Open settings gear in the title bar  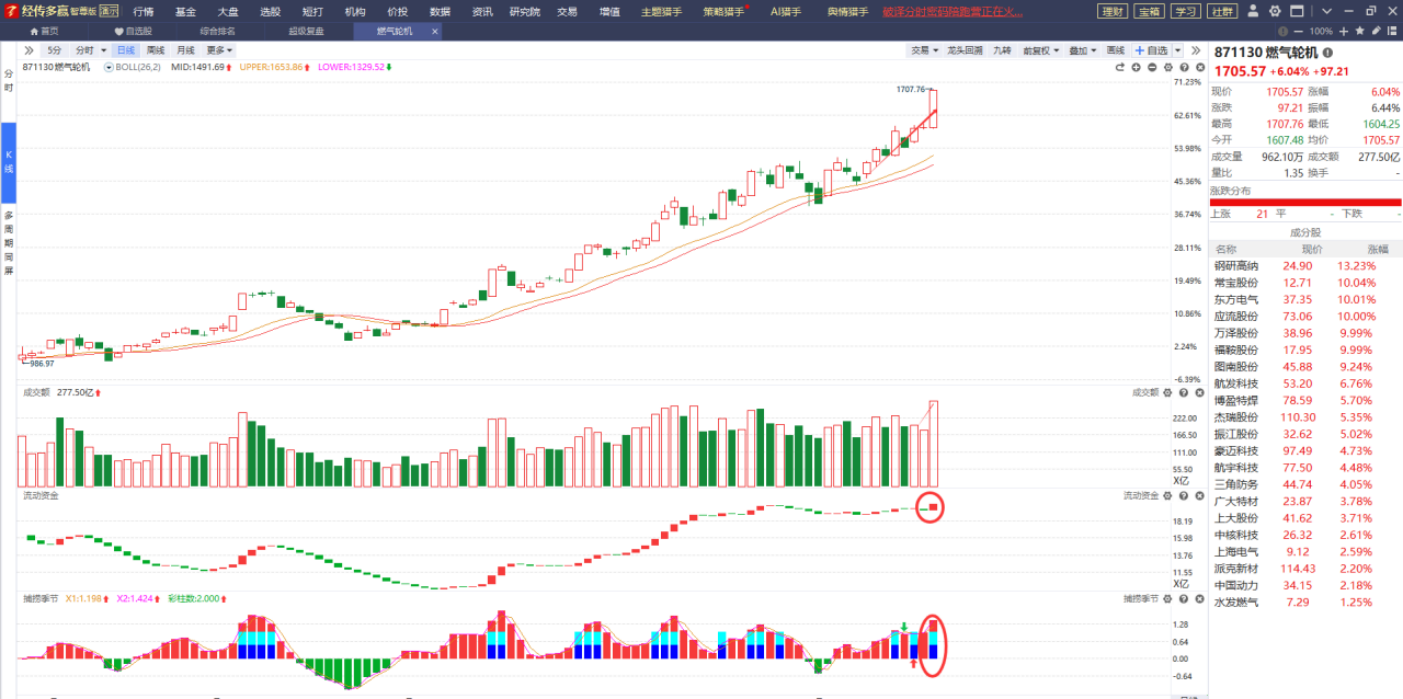click(x=1274, y=12)
